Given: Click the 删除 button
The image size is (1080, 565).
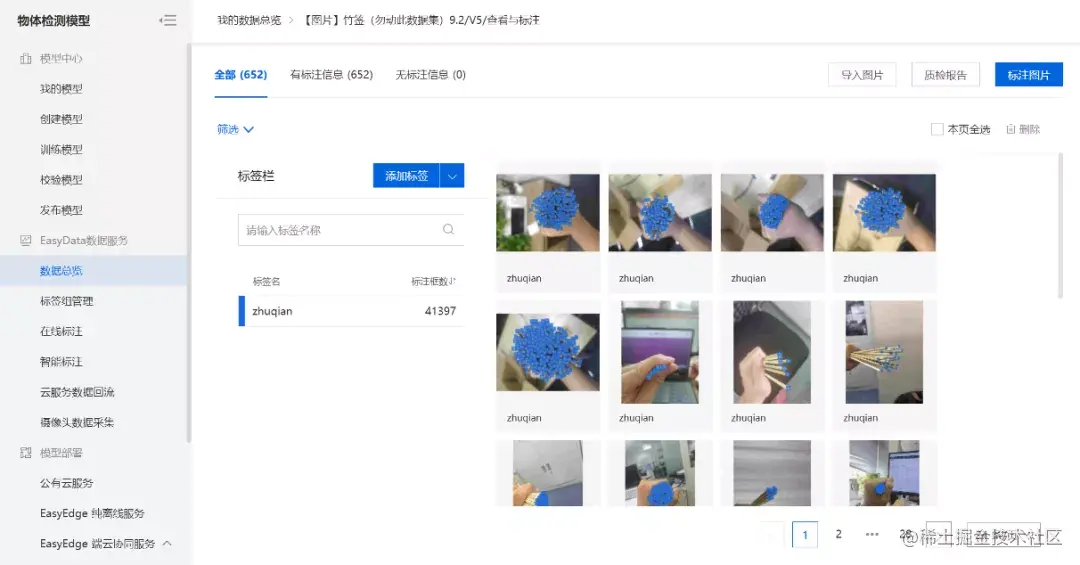Looking at the screenshot, I should [x=1023, y=129].
